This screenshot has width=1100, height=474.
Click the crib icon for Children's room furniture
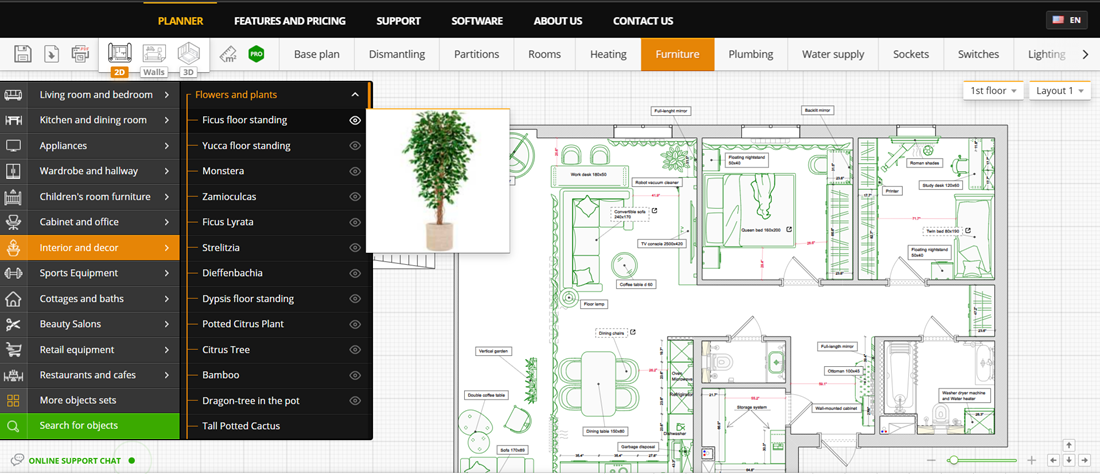pos(13,196)
